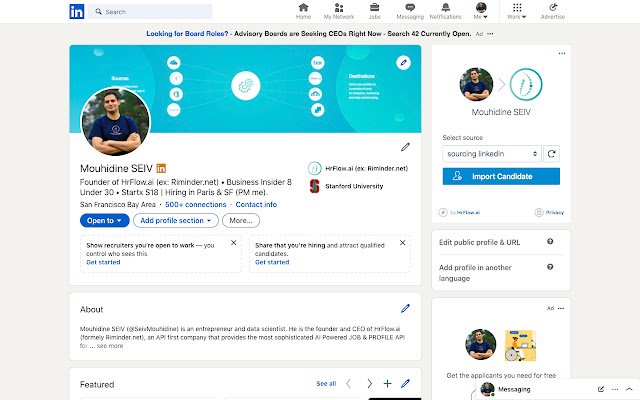
Task: Go to previous Featured item
Action: (x=349, y=384)
